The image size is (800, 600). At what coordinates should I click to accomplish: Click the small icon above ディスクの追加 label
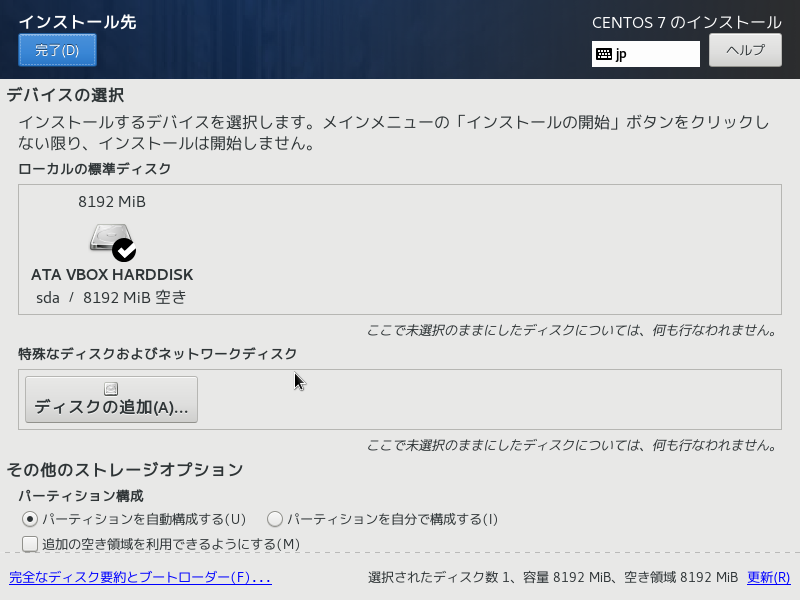[x=111, y=389]
